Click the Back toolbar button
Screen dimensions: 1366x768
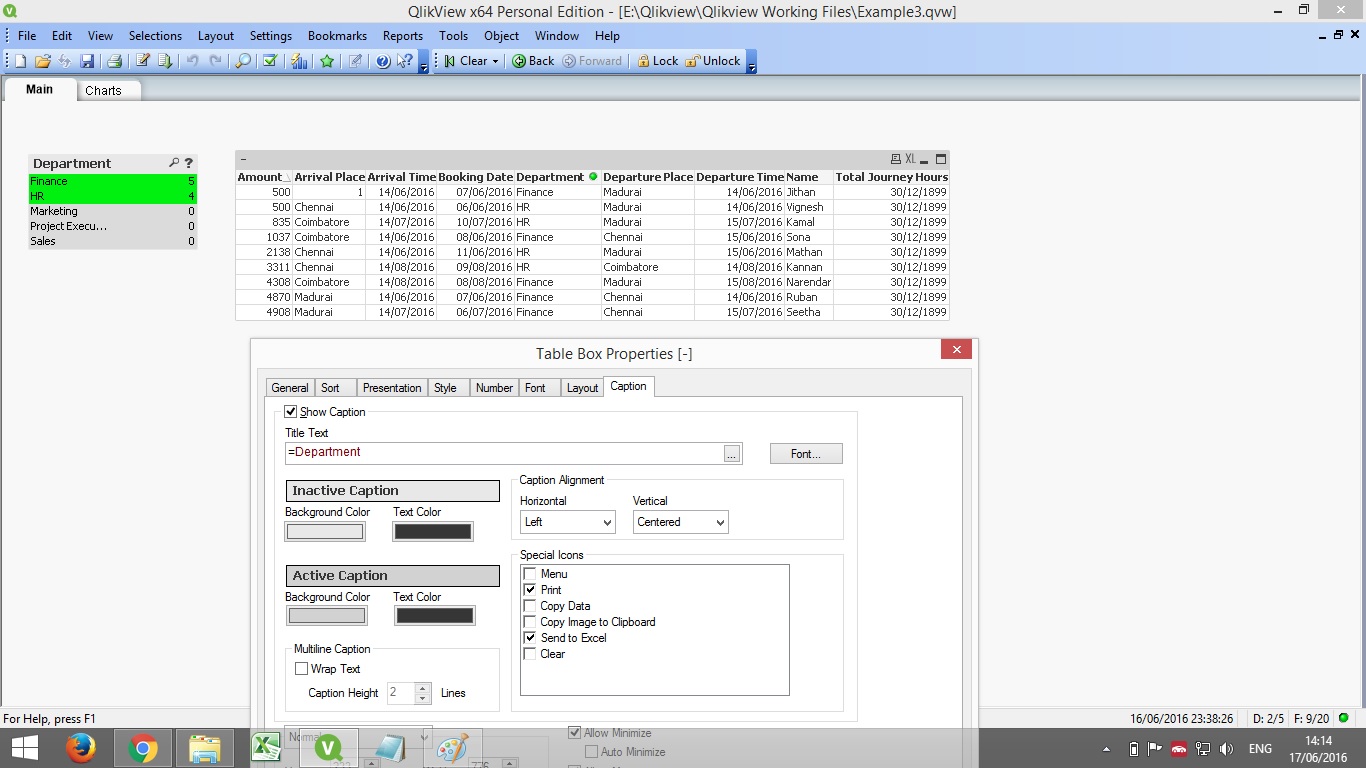click(533, 61)
